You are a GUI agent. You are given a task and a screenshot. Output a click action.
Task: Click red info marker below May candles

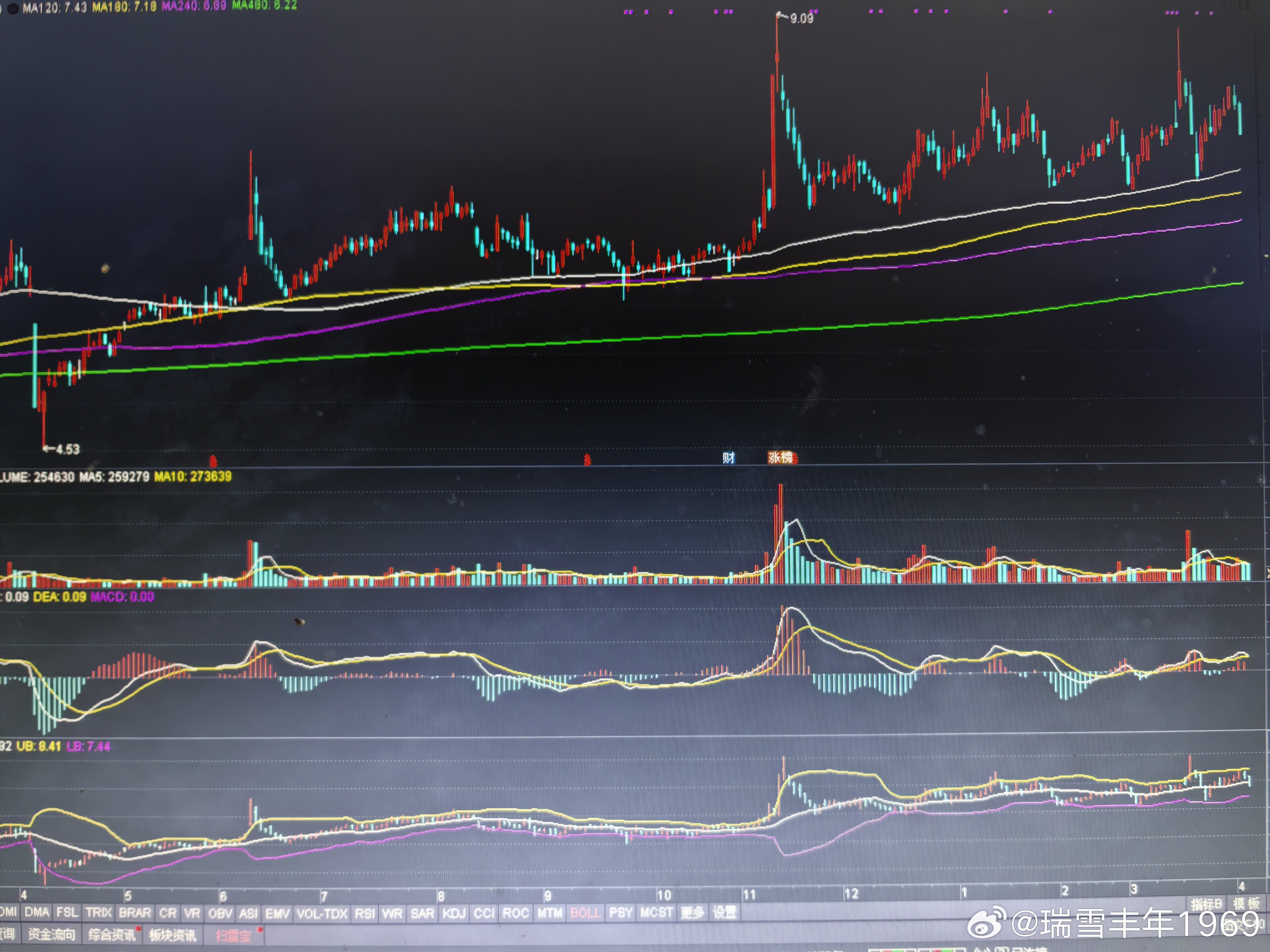point(213,460)
